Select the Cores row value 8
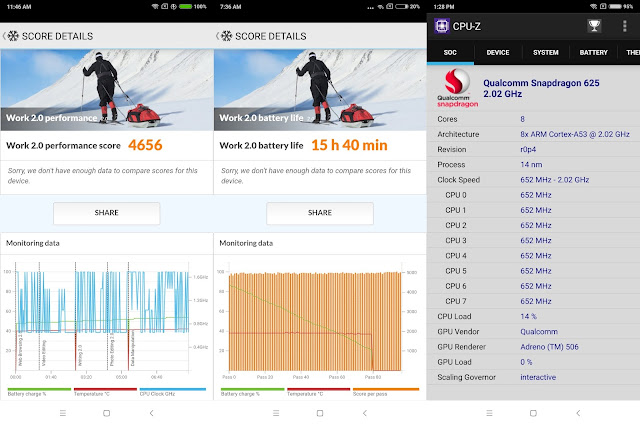The image size is (640, 426). [522, 119]
